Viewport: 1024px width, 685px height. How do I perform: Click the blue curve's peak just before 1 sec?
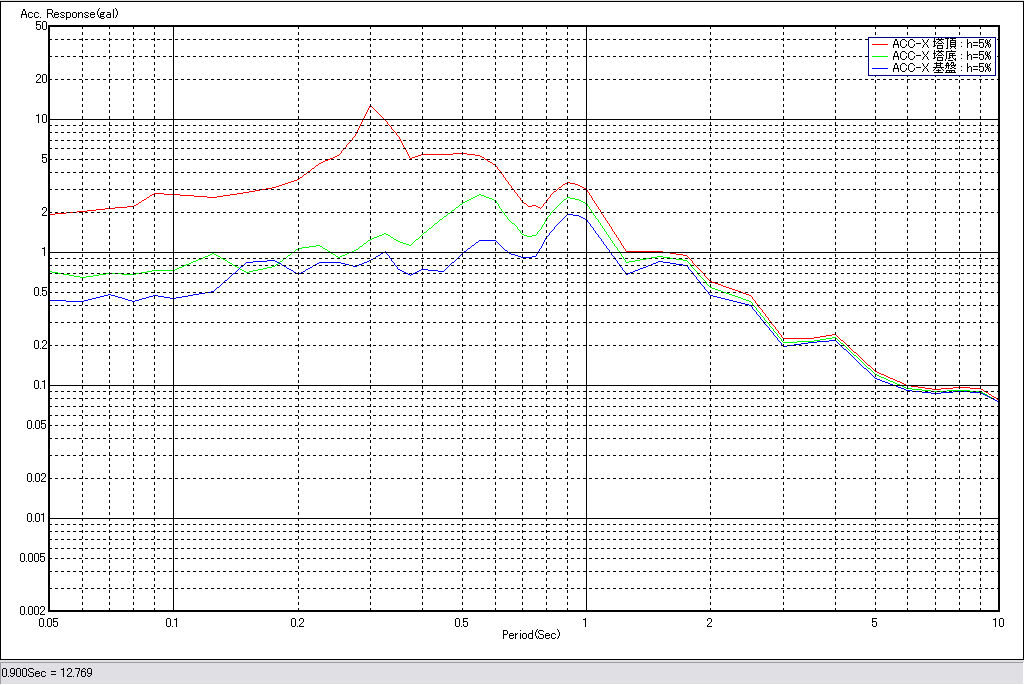[x=568, y=214]
